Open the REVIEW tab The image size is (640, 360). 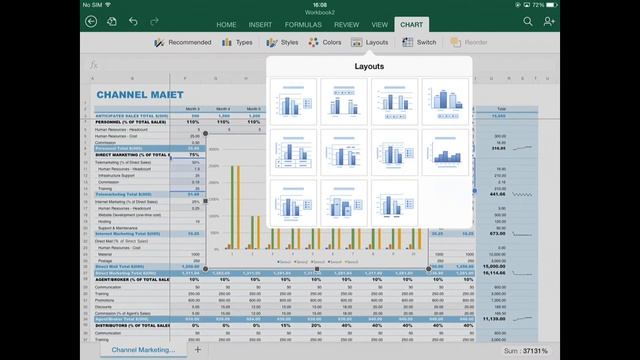(347, 25)
